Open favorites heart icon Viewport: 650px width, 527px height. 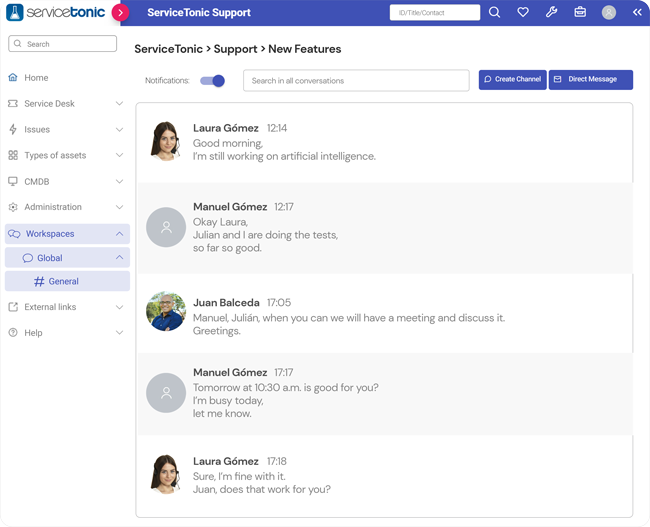[523, 12]
